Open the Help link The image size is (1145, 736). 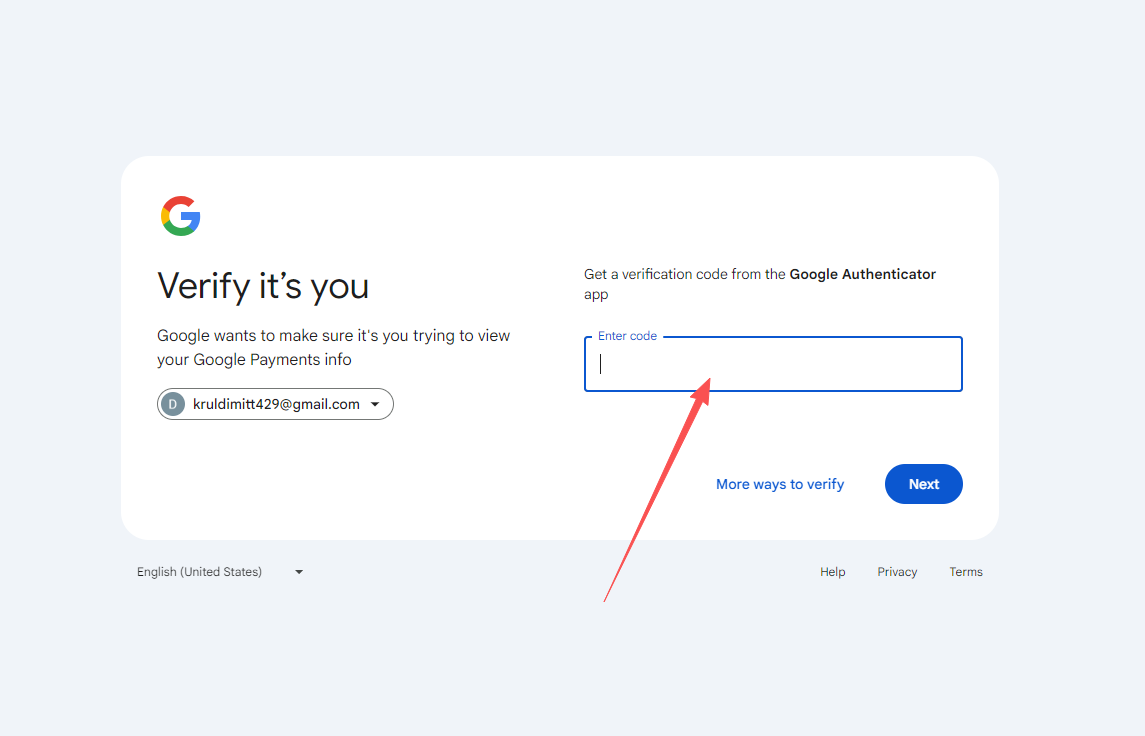(833, 572)
